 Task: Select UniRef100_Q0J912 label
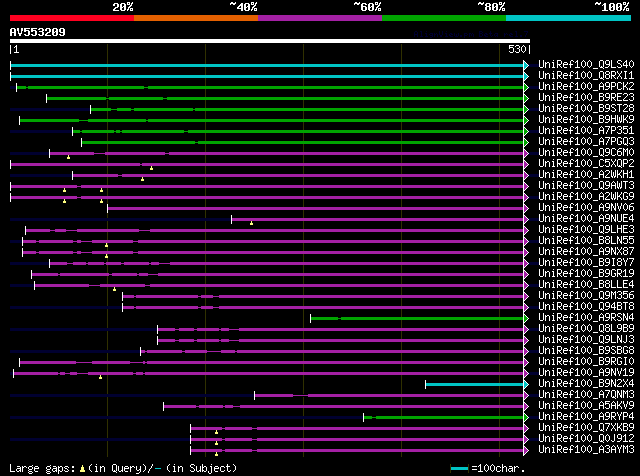[586, 439]
